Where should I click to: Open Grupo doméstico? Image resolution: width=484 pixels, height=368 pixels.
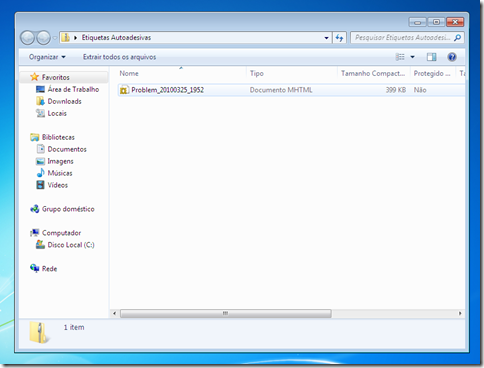(68, 209)
